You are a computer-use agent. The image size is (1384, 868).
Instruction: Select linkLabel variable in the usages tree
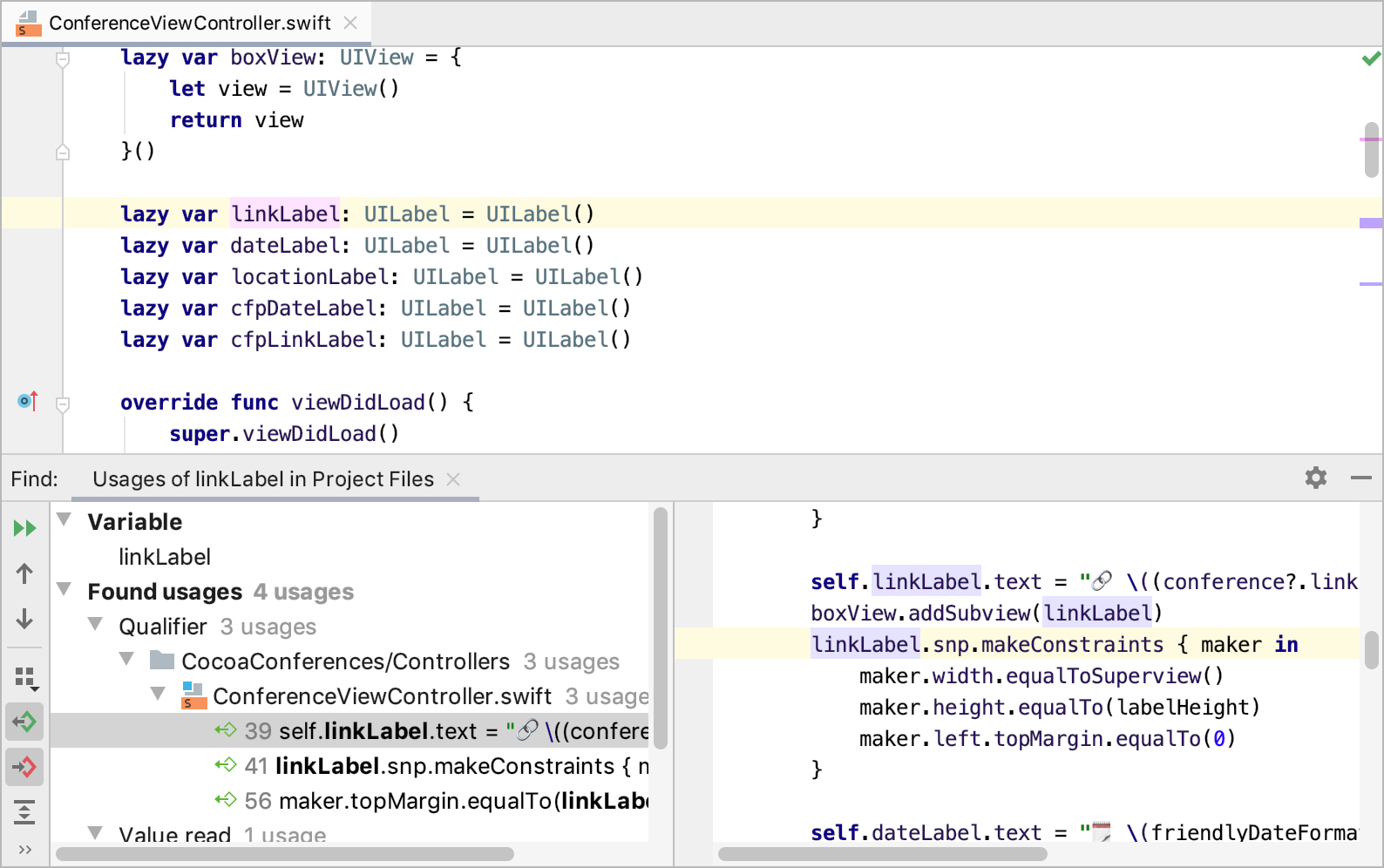pyautogui.click(x=165, y=557)
